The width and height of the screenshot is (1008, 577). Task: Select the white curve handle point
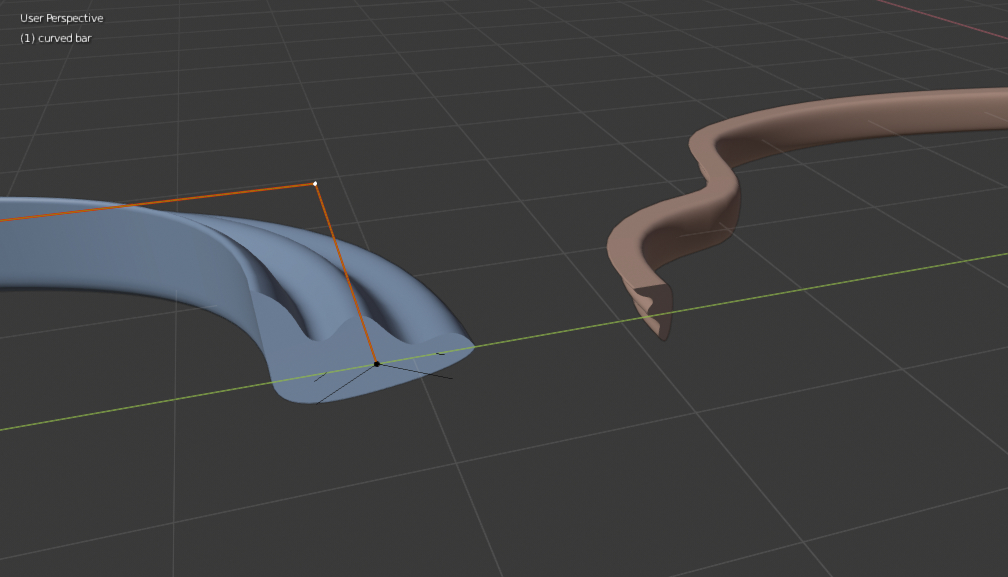(x=315, y=184)
